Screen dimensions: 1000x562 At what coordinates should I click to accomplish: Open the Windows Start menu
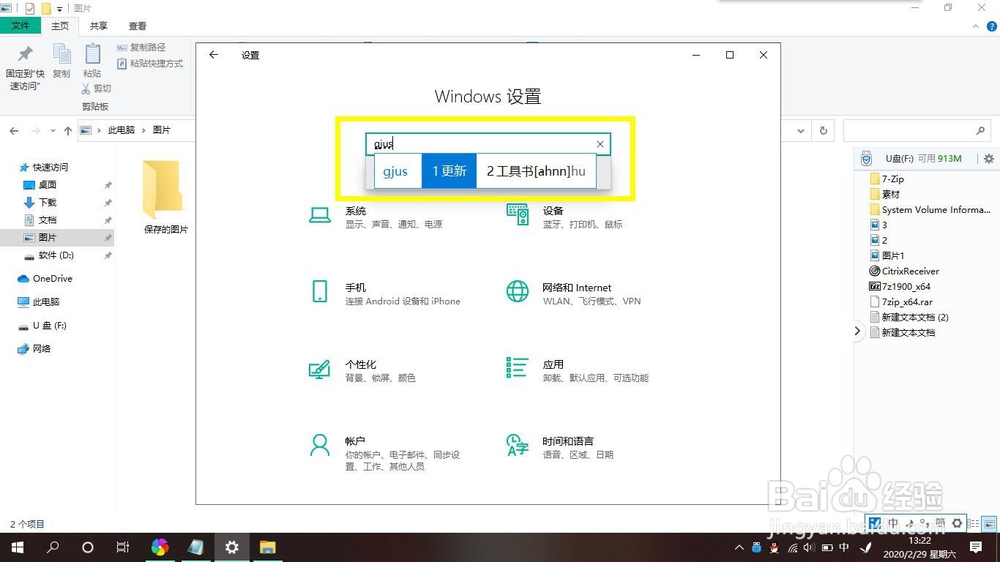[17, 547]
